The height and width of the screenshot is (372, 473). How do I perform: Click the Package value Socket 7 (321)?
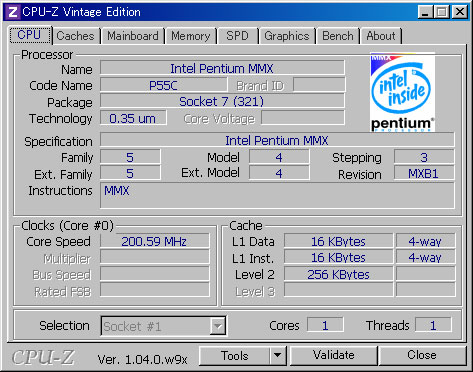(x=222, y=101)
